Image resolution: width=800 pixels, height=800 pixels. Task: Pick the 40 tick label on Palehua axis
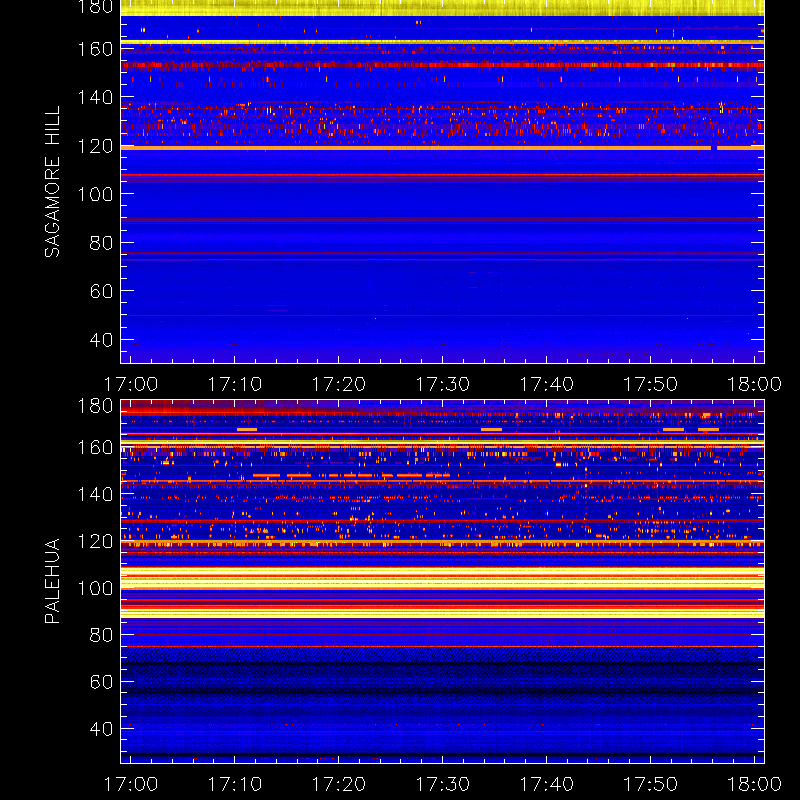tap(101, 729)
